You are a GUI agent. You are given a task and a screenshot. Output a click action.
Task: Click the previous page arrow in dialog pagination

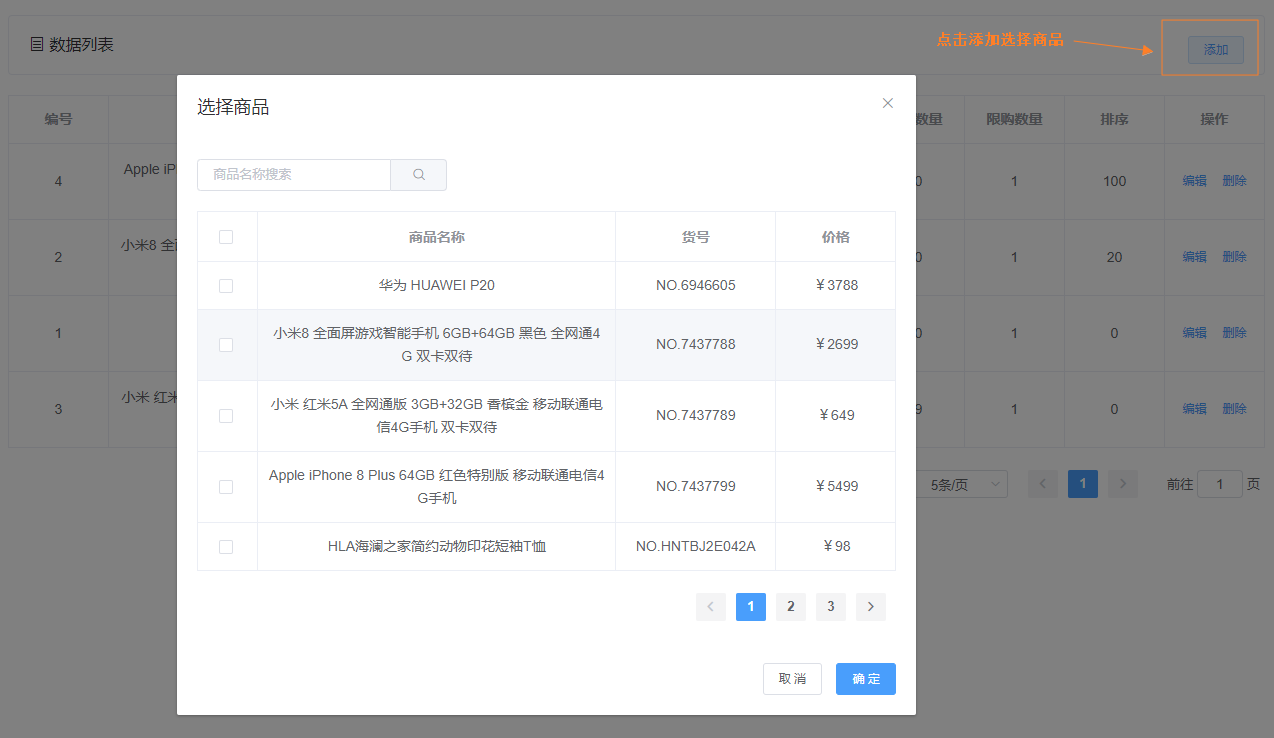pos(711,606)
